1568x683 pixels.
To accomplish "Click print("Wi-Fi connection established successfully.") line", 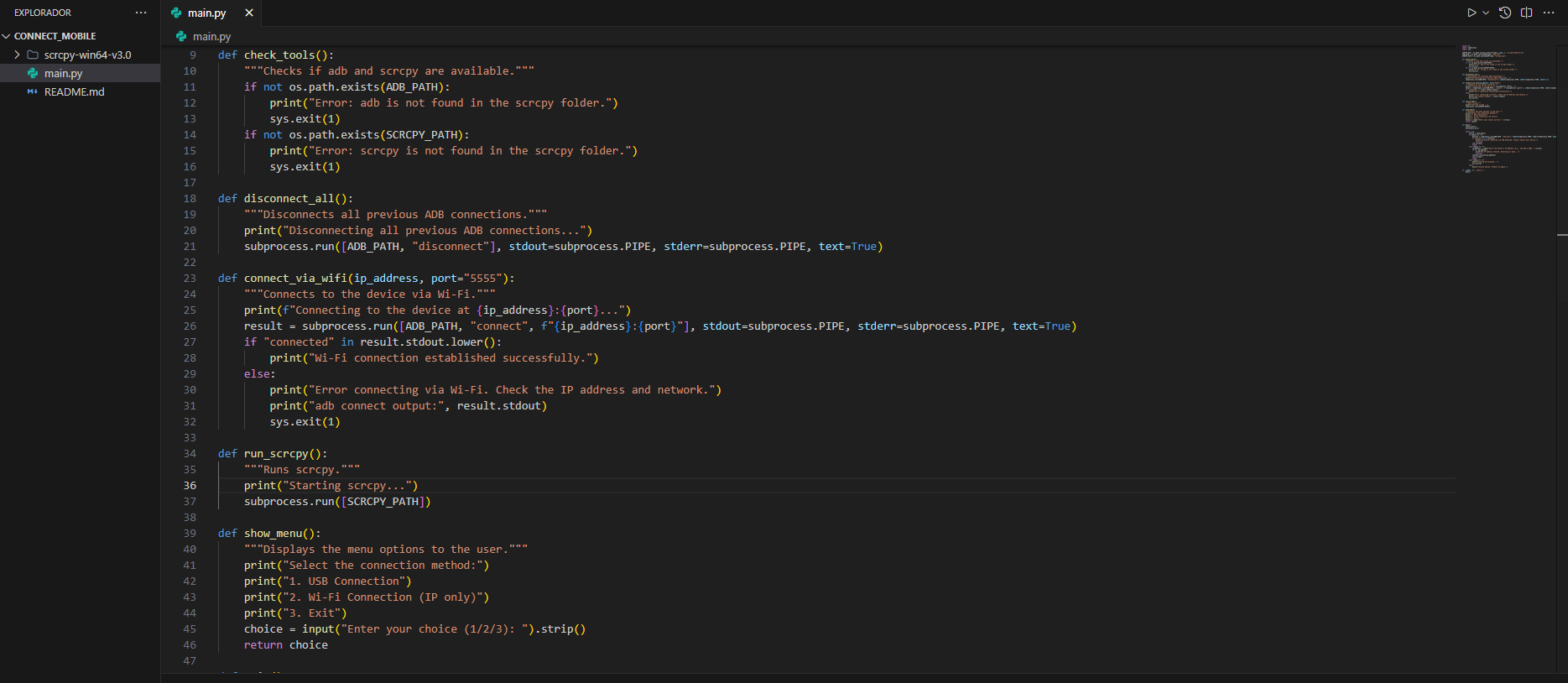I will pyautogui.click(x=435, y=357).
